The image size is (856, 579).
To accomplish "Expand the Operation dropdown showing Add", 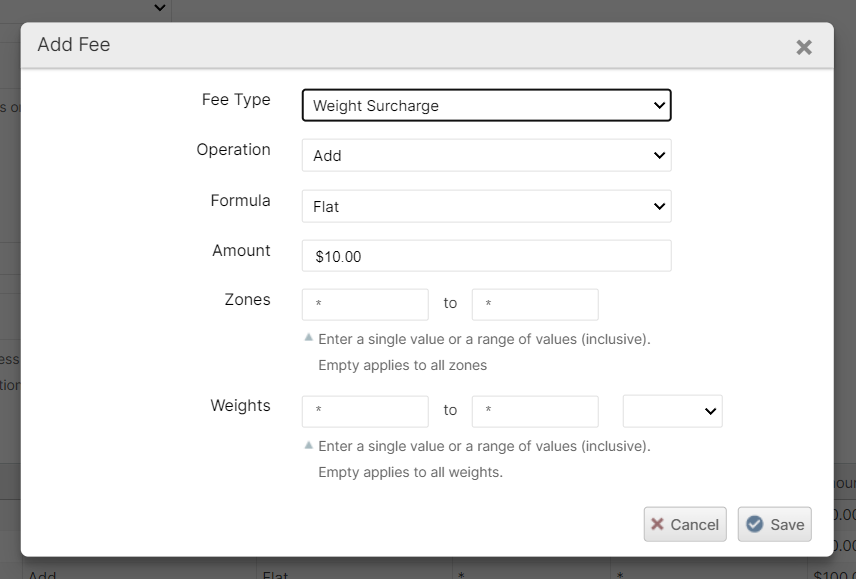I will point(486,156).
